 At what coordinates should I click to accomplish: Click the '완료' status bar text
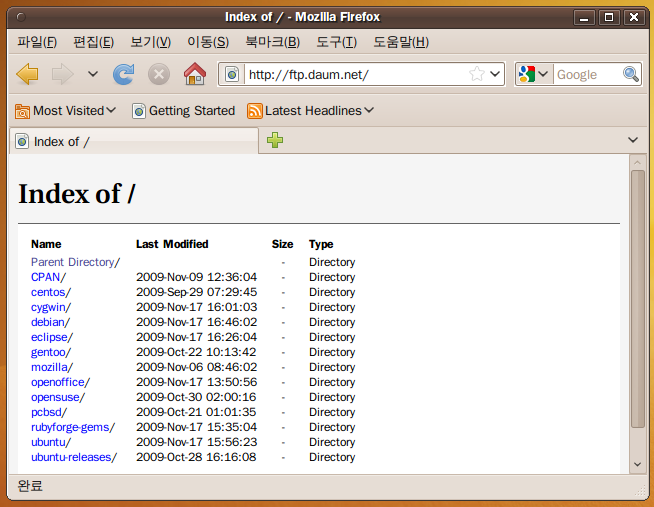(x=30, y=486)
